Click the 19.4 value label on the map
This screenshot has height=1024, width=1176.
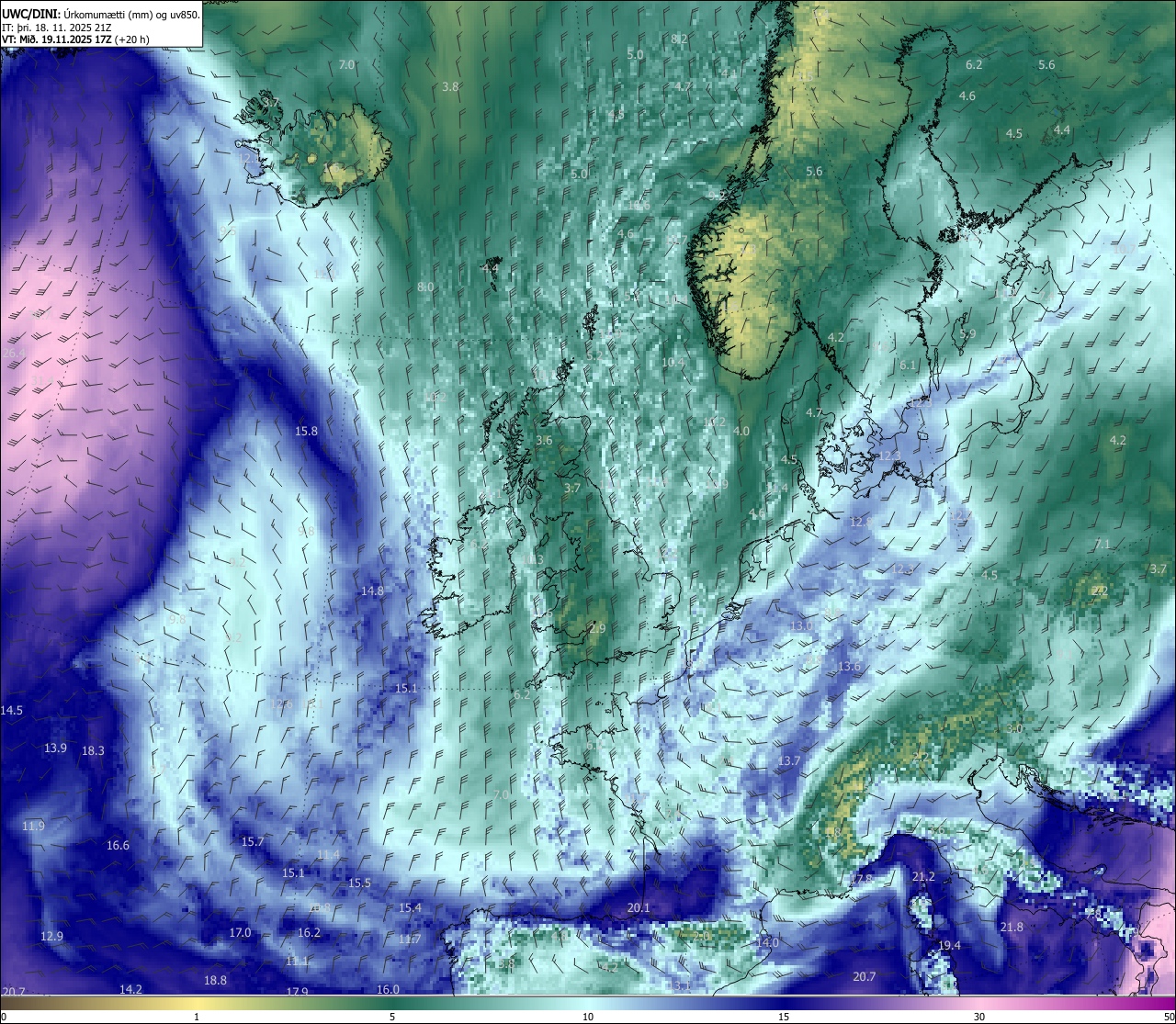tap(949, 946)
